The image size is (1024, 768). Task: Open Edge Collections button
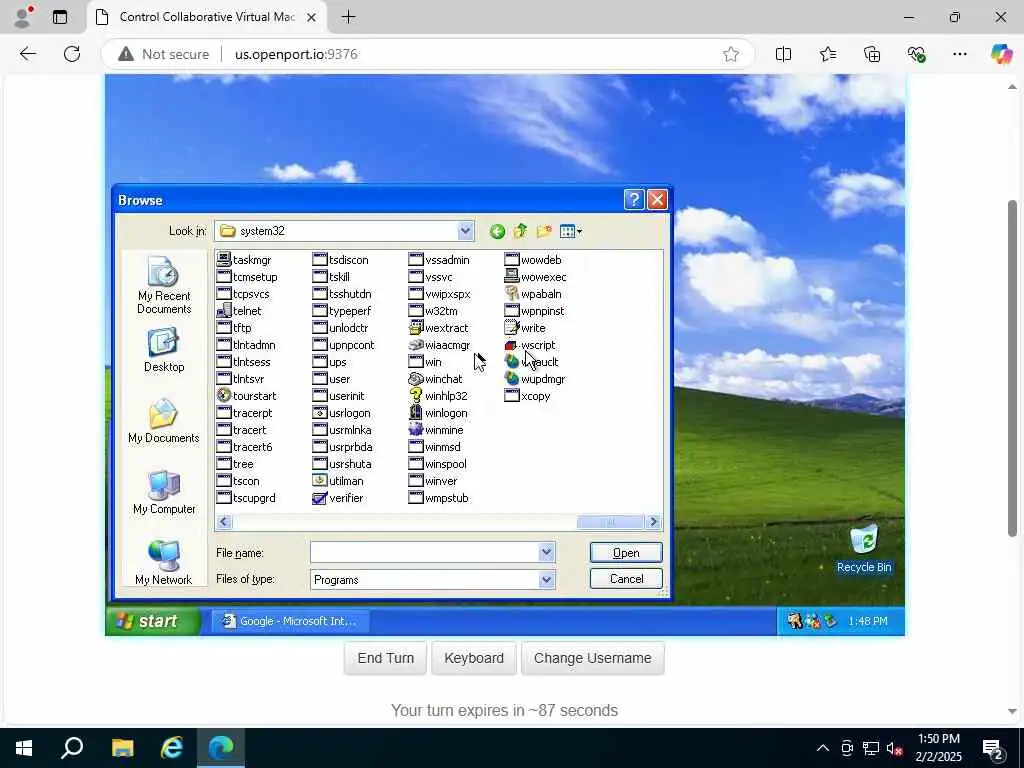click(872, 54)
